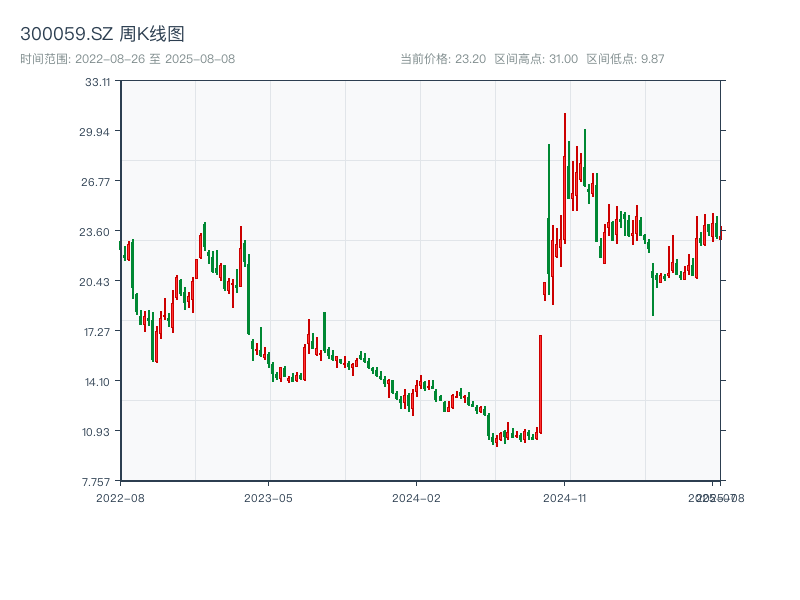Click y-axis label 26.77
Image resolution: width=800 pixels, height=600 pixels.
point(95,182)
